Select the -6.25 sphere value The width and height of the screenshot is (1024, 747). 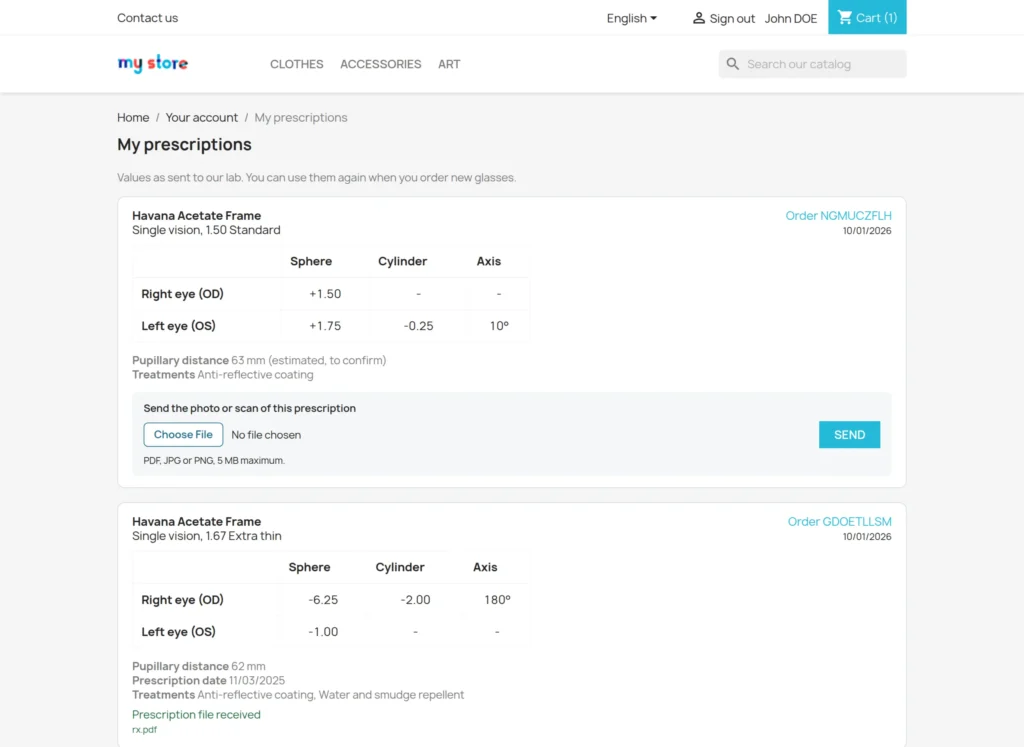(323, 600)
